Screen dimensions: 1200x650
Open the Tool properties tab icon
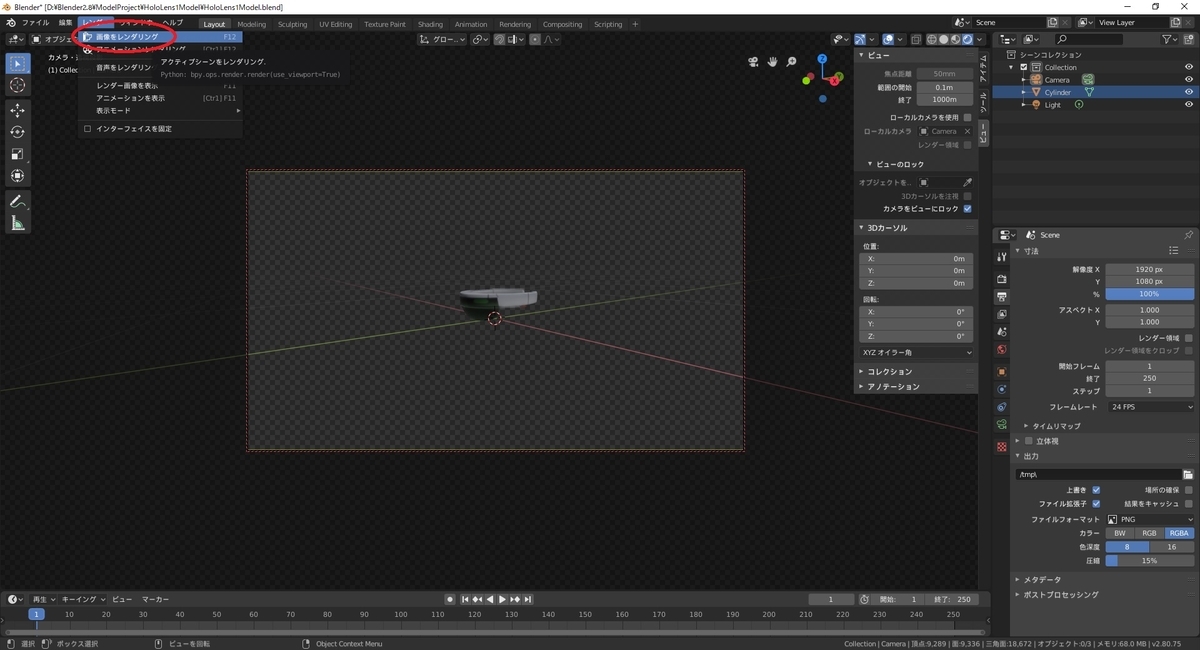[1002, 257]
